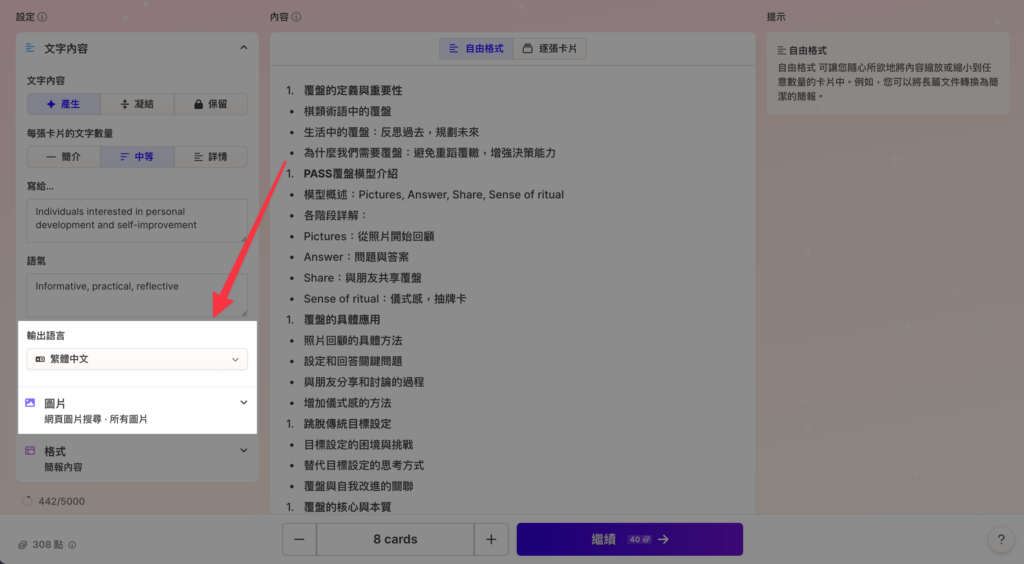
Task: Click the info icon after 308 點
Action: coord(72,544)
